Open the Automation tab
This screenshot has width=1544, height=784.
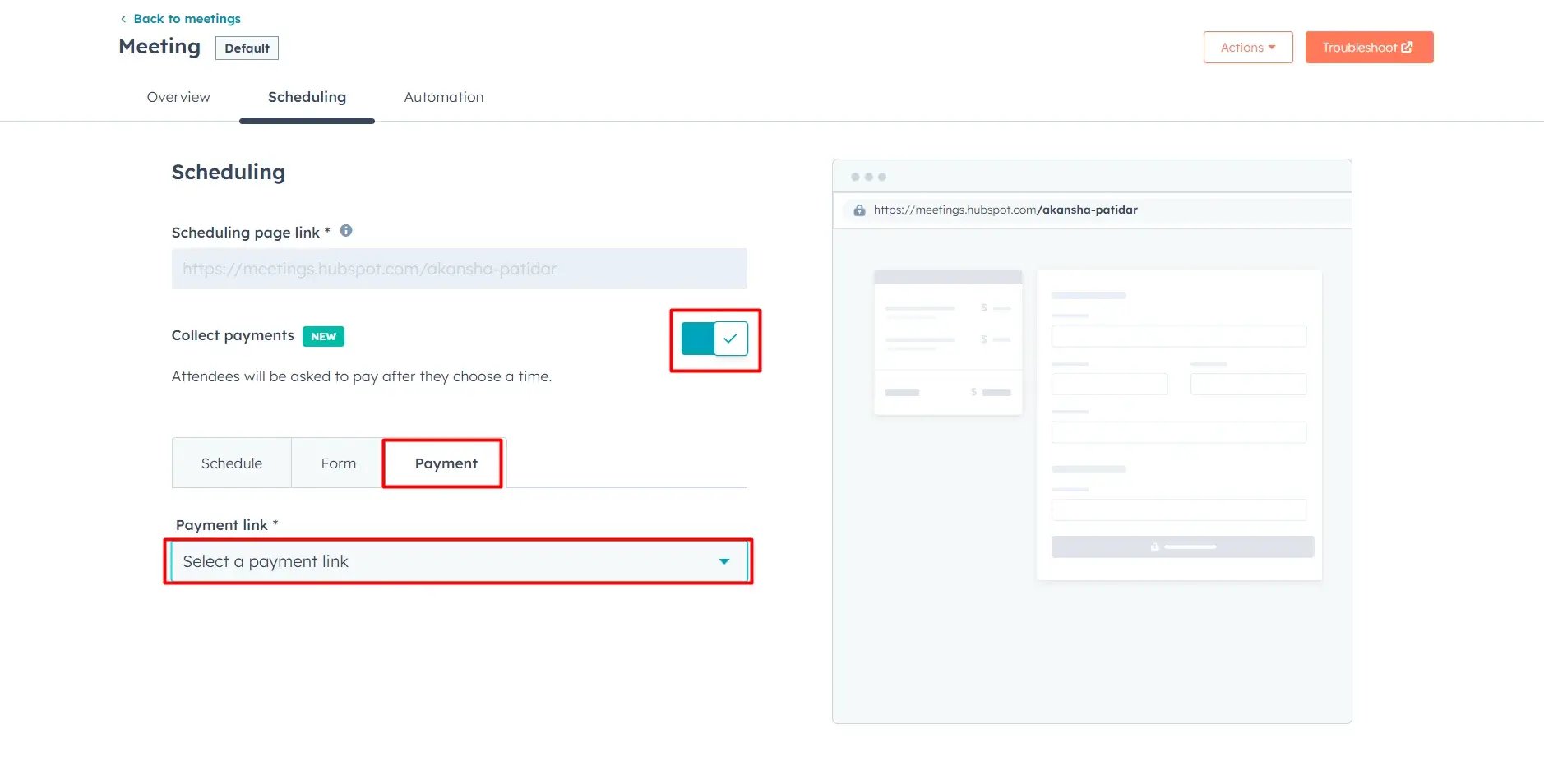(444, 97)
